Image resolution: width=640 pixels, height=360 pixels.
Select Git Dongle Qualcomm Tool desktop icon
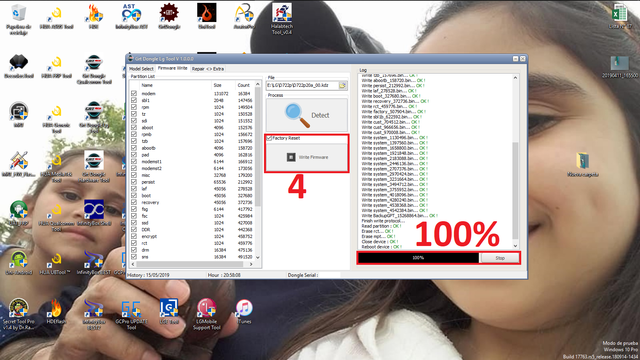tap(94, 69)
